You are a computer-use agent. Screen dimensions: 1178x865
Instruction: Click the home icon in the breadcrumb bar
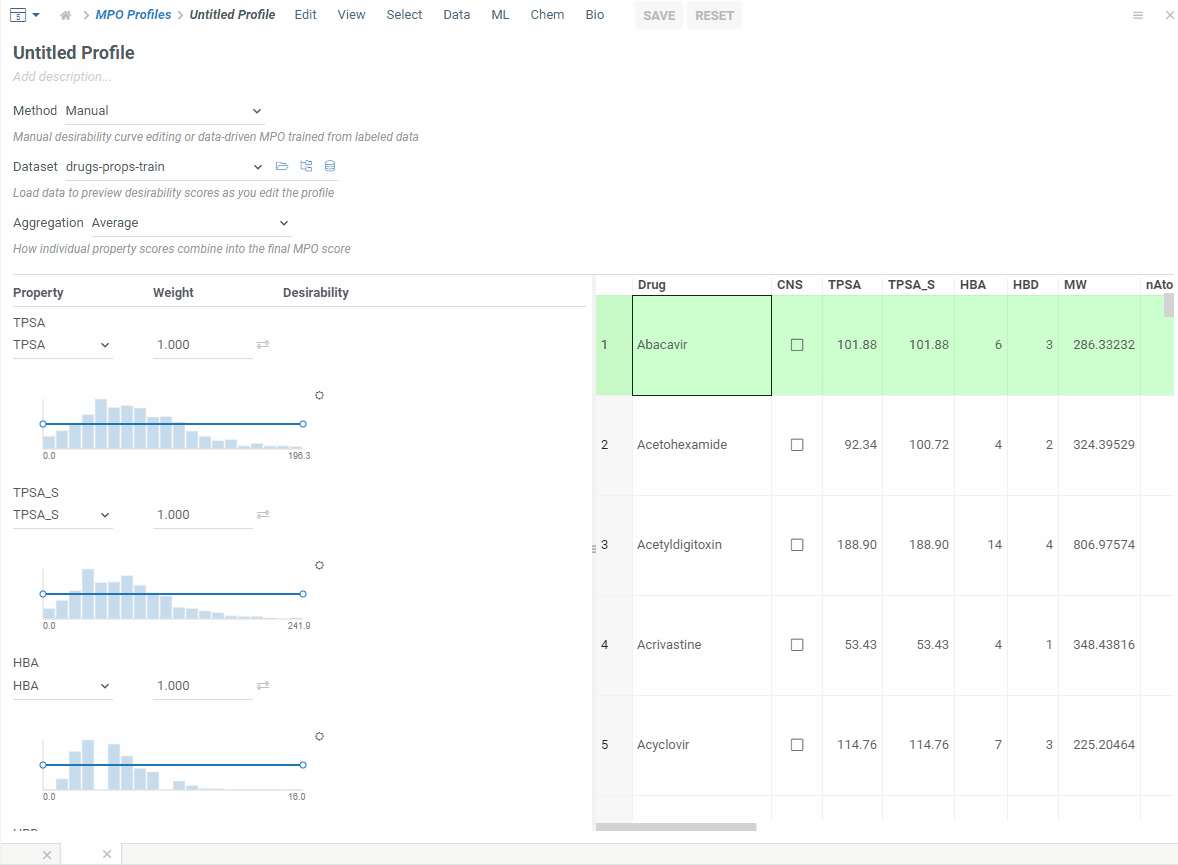click(x=63, y=15)
